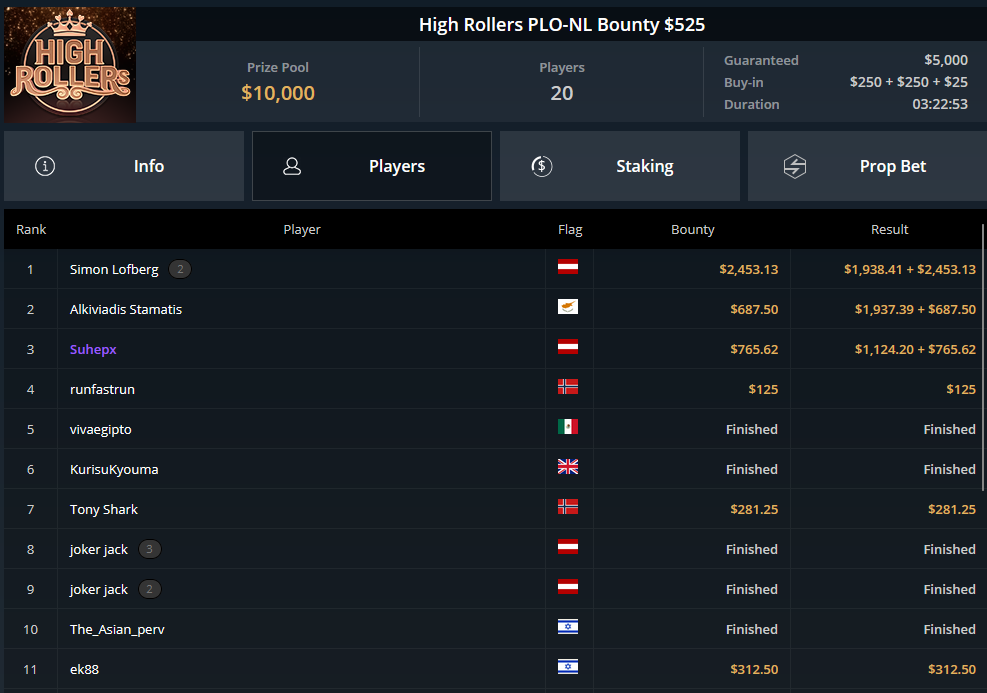Click Tony Shark's Norway flag
Viewport: 987px width, 693px height.
(x=568, y=507)
